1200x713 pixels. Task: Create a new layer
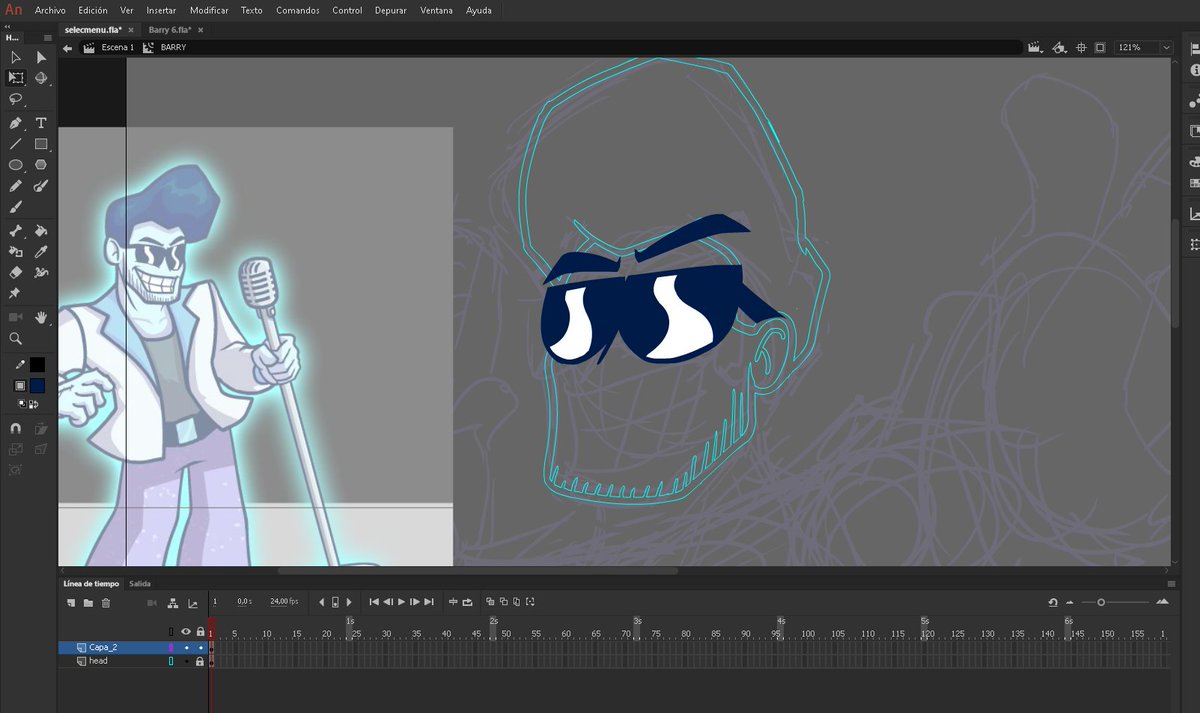tap(71, 602)
